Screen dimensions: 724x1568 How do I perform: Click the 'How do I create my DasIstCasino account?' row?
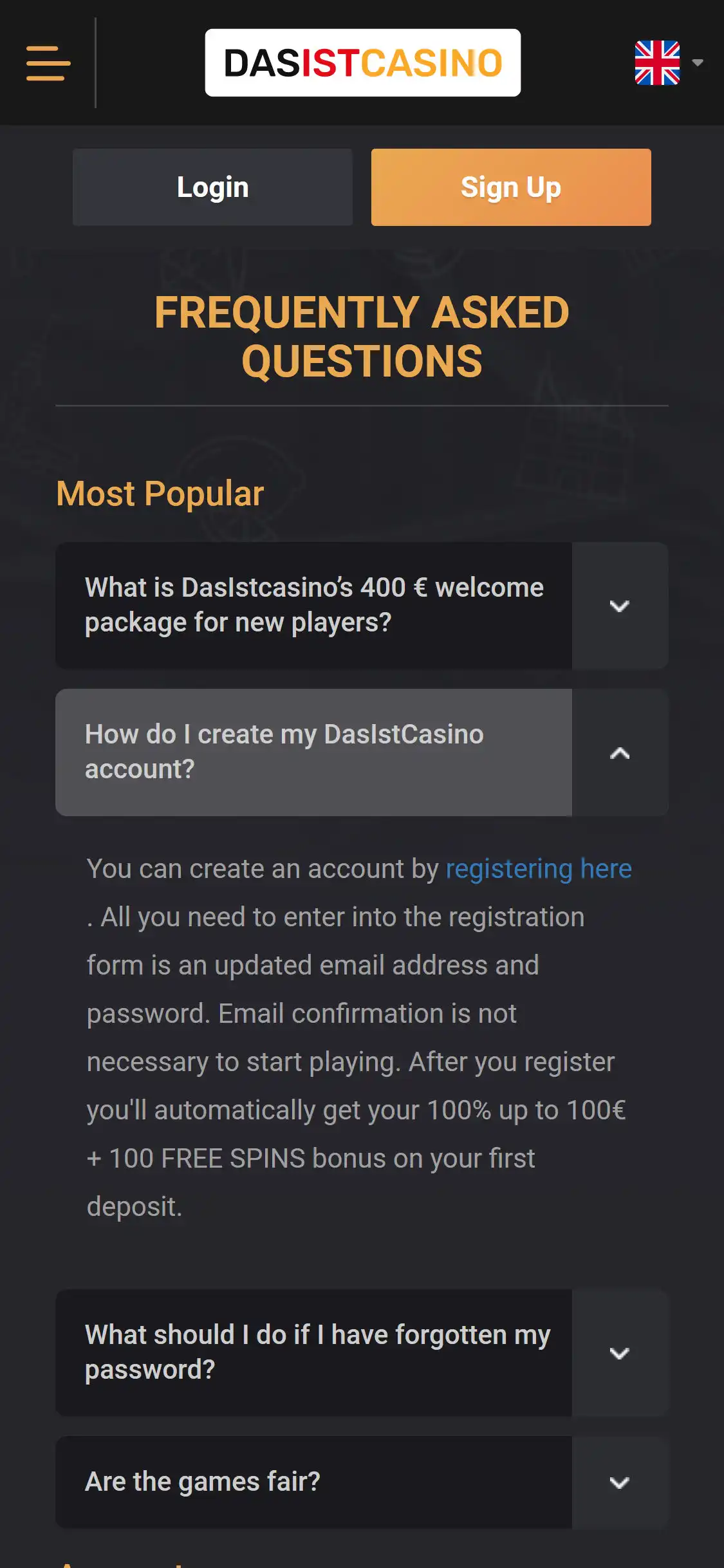[314, 752]
